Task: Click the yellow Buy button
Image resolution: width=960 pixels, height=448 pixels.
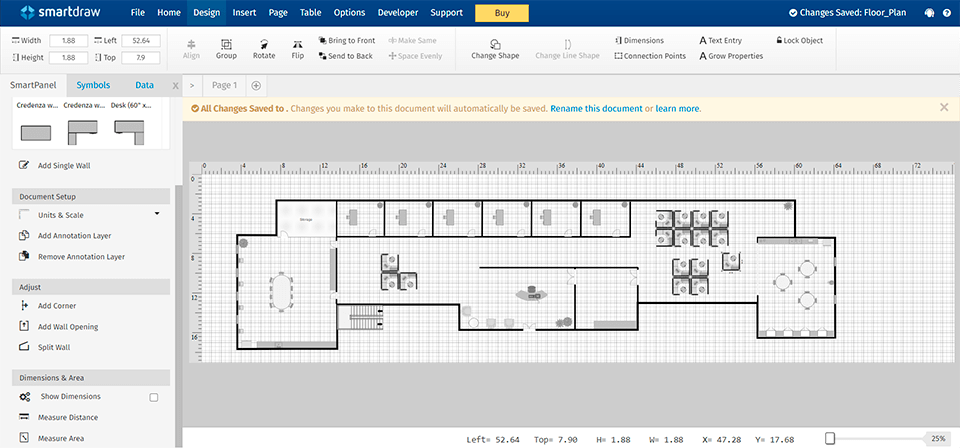Action: 501,13
